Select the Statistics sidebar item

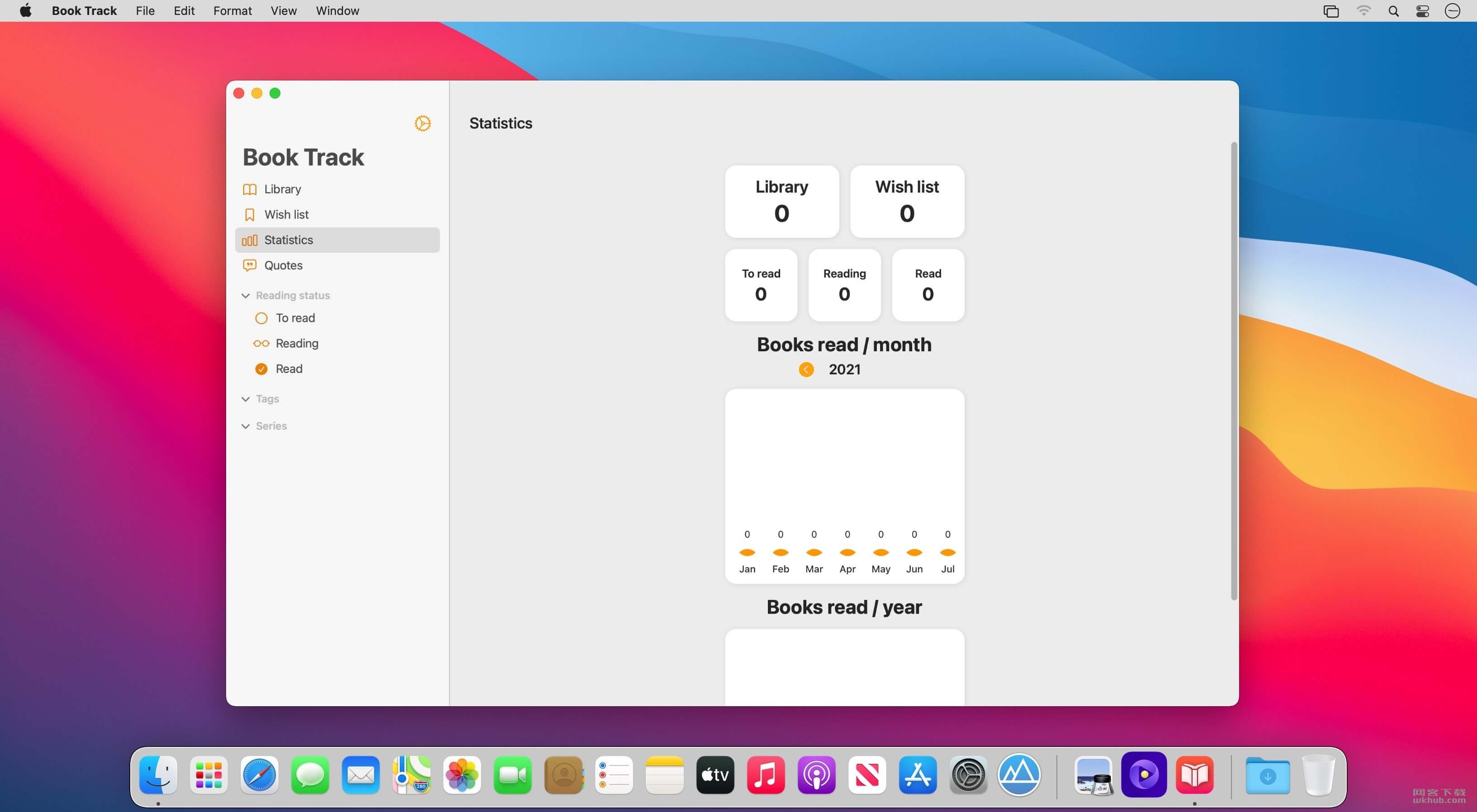pos(337,240)
